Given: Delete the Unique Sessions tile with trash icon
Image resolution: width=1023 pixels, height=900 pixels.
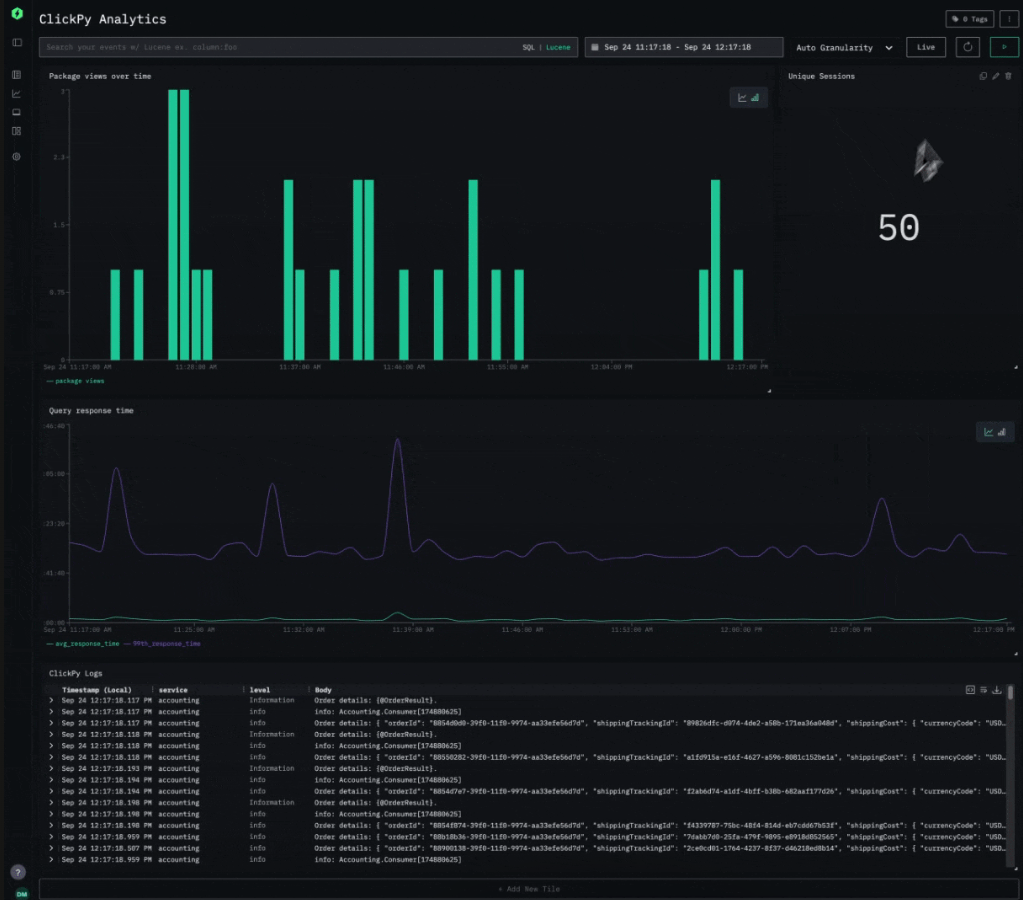Looking at the screenshot, I should pos(1008,76).
